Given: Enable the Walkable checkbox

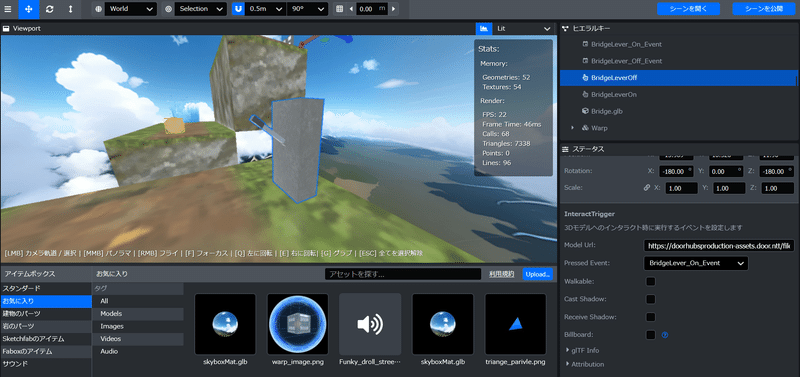Looking at the screenshot, I should tap(651, 282).
